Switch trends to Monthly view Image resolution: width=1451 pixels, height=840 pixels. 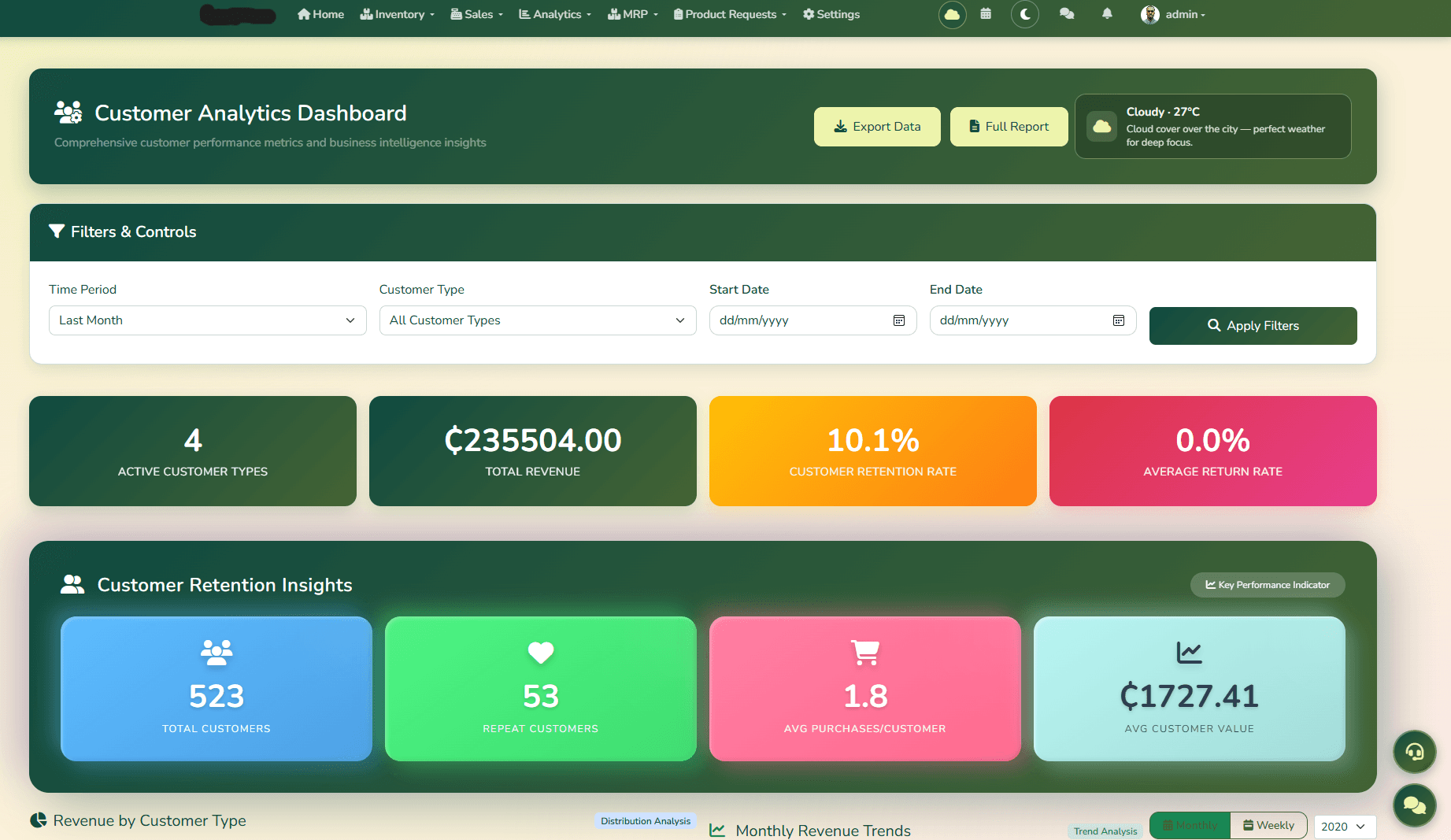[x=1190, y=825]
